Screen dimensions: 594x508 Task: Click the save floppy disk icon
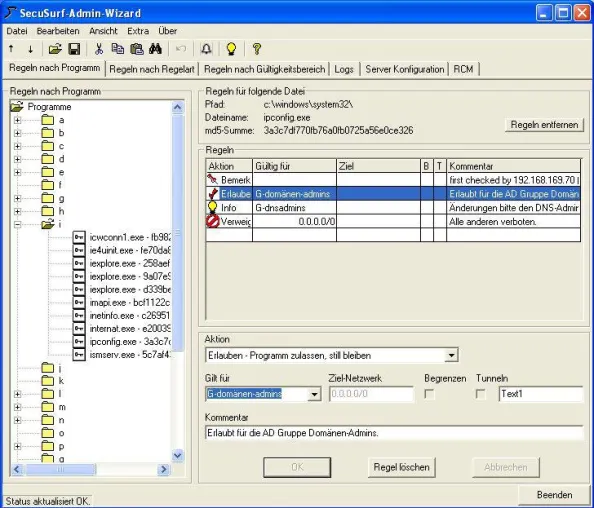click(x=74, y=49)
